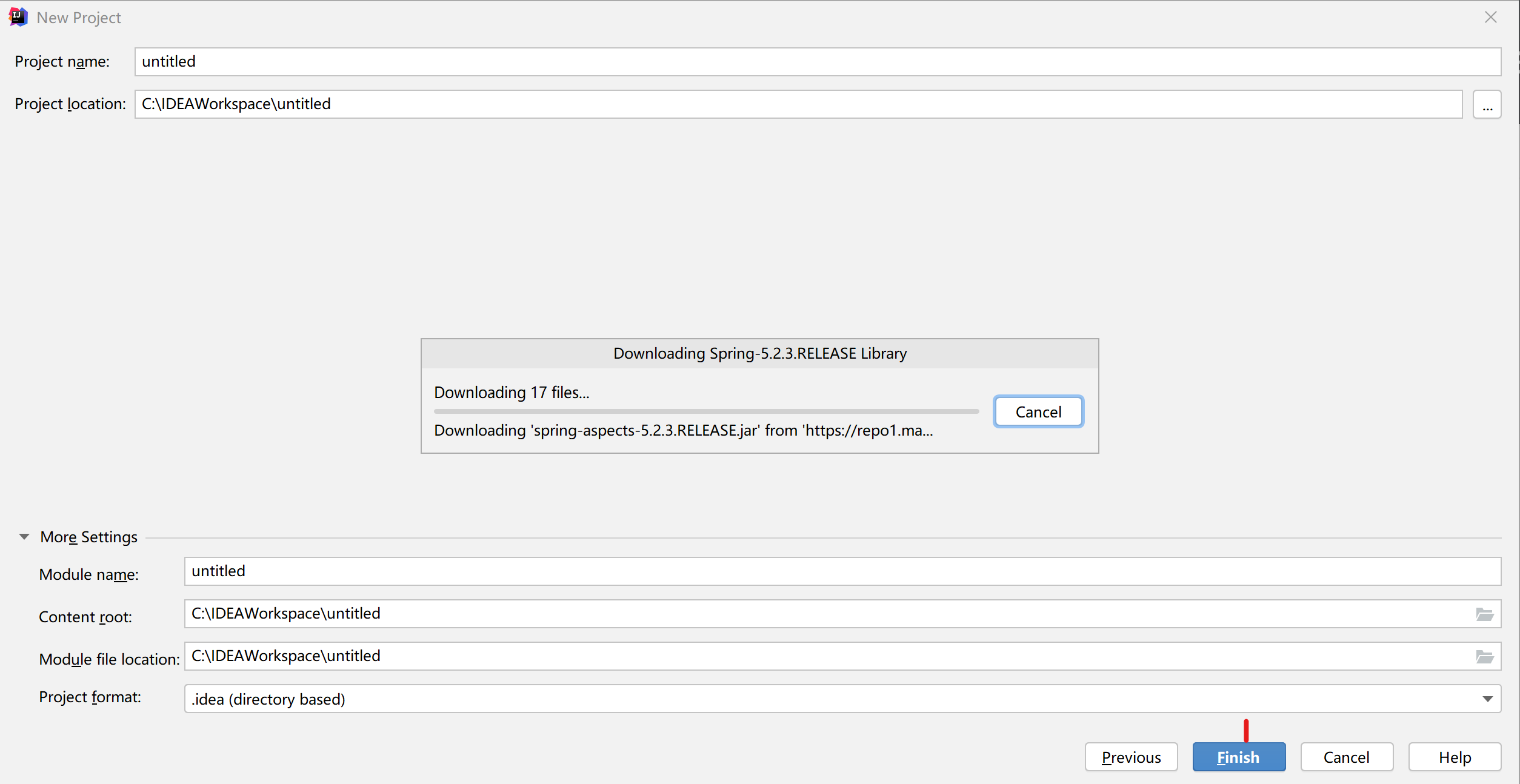This screenshot has width=1520, height=784.
Task: Click the download progress bar
Action: pyautogui.click(x=706, y=411)
